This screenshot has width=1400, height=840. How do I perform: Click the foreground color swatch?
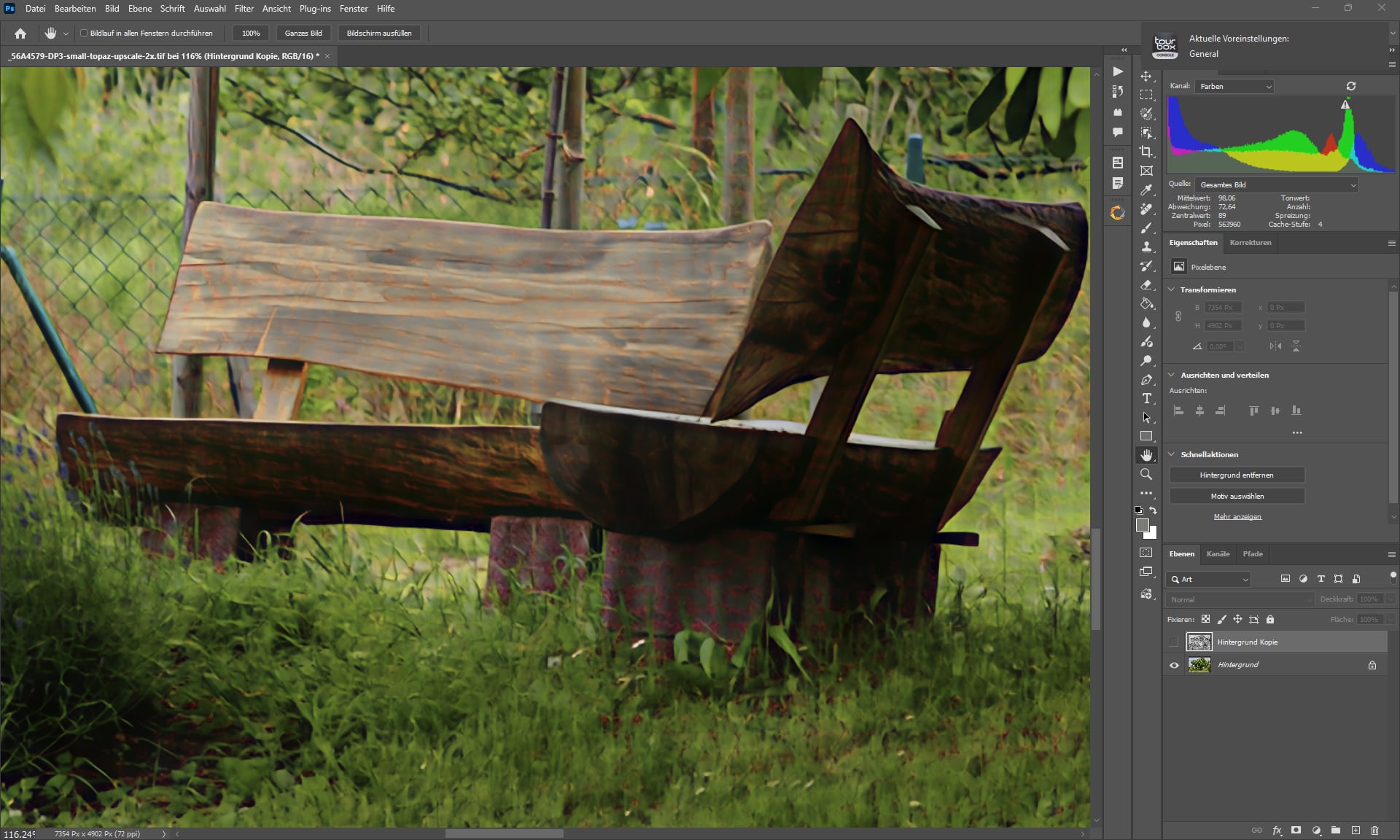click(x=1142, y=525)
